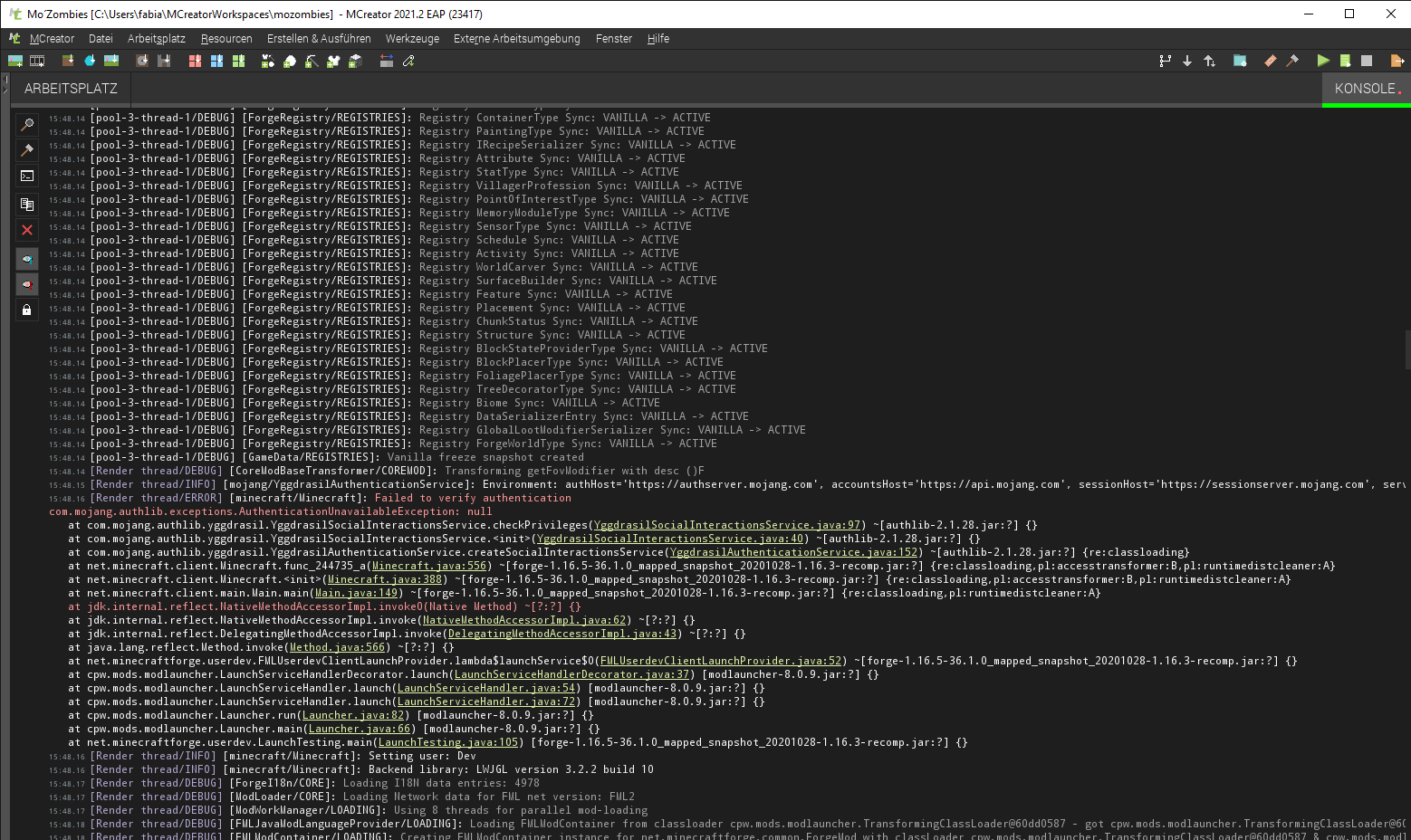Open the Werkzeuge menu
Screen dimensions: 1411x840
point(412,39)
